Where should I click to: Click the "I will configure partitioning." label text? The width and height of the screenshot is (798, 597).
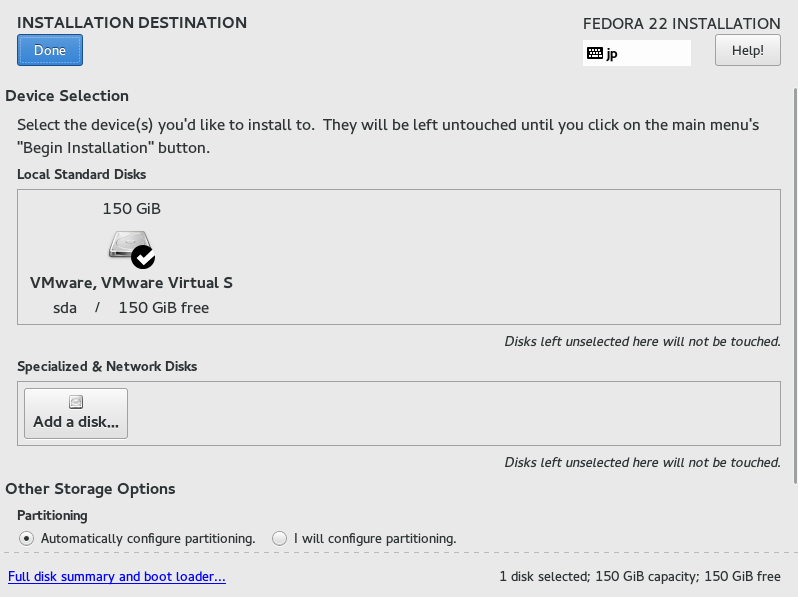pos(375,538)
